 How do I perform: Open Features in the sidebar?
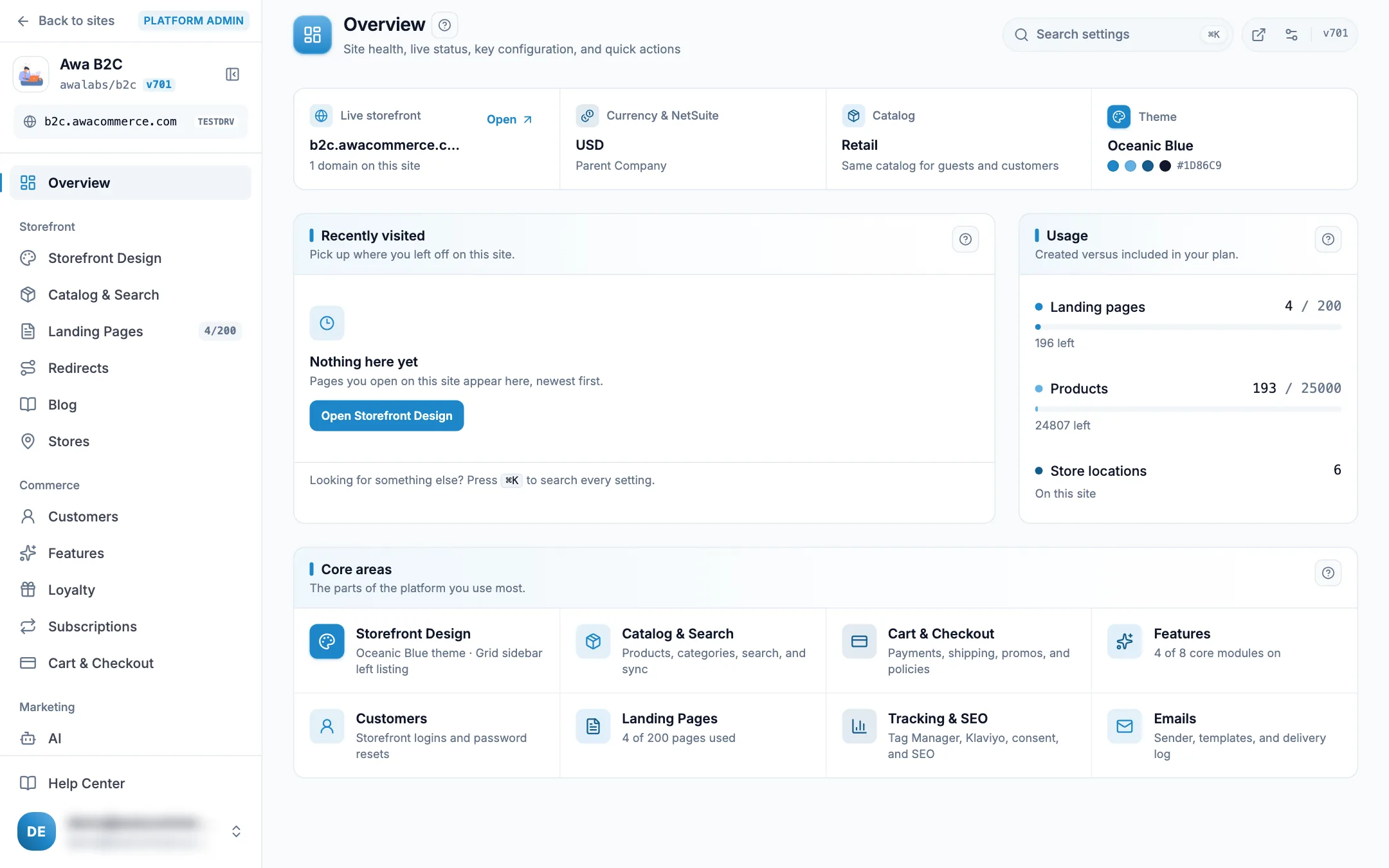(x=131, y=553)
